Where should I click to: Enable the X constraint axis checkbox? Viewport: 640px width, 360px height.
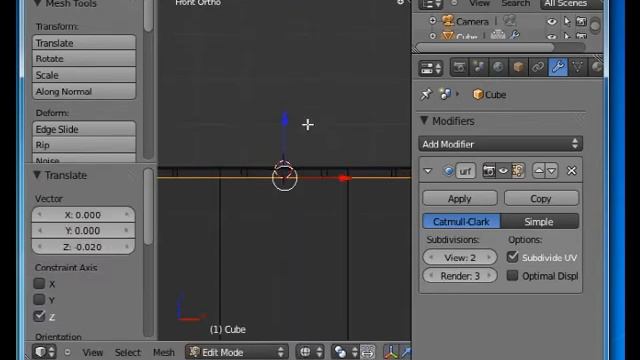(39, 283)
